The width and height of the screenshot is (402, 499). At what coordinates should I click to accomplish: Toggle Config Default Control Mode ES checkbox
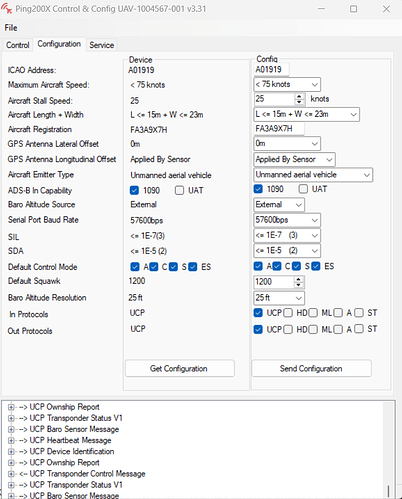pyautogui.click(x=316, y=266)
